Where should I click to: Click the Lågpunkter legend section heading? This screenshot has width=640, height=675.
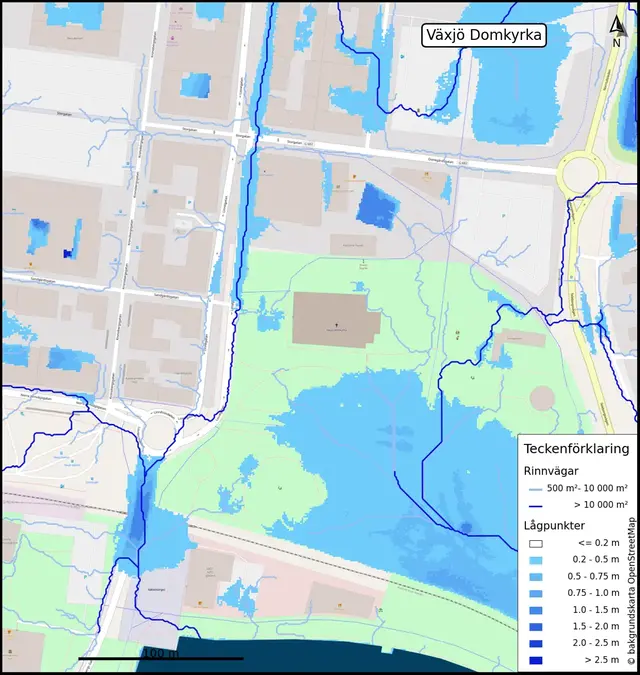556,525
